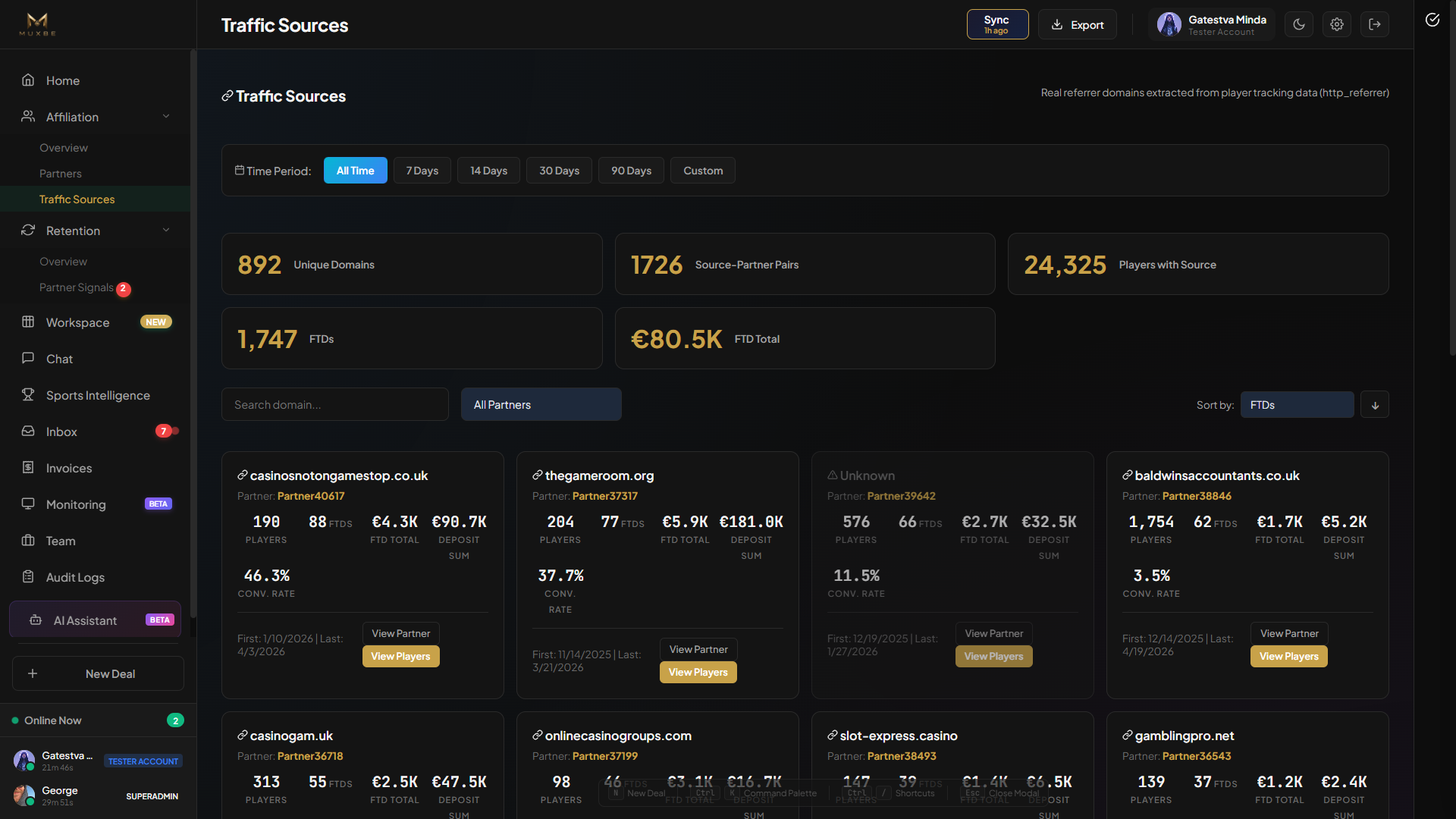
Task: Click the Search domain input field
Action: point(335,405)
